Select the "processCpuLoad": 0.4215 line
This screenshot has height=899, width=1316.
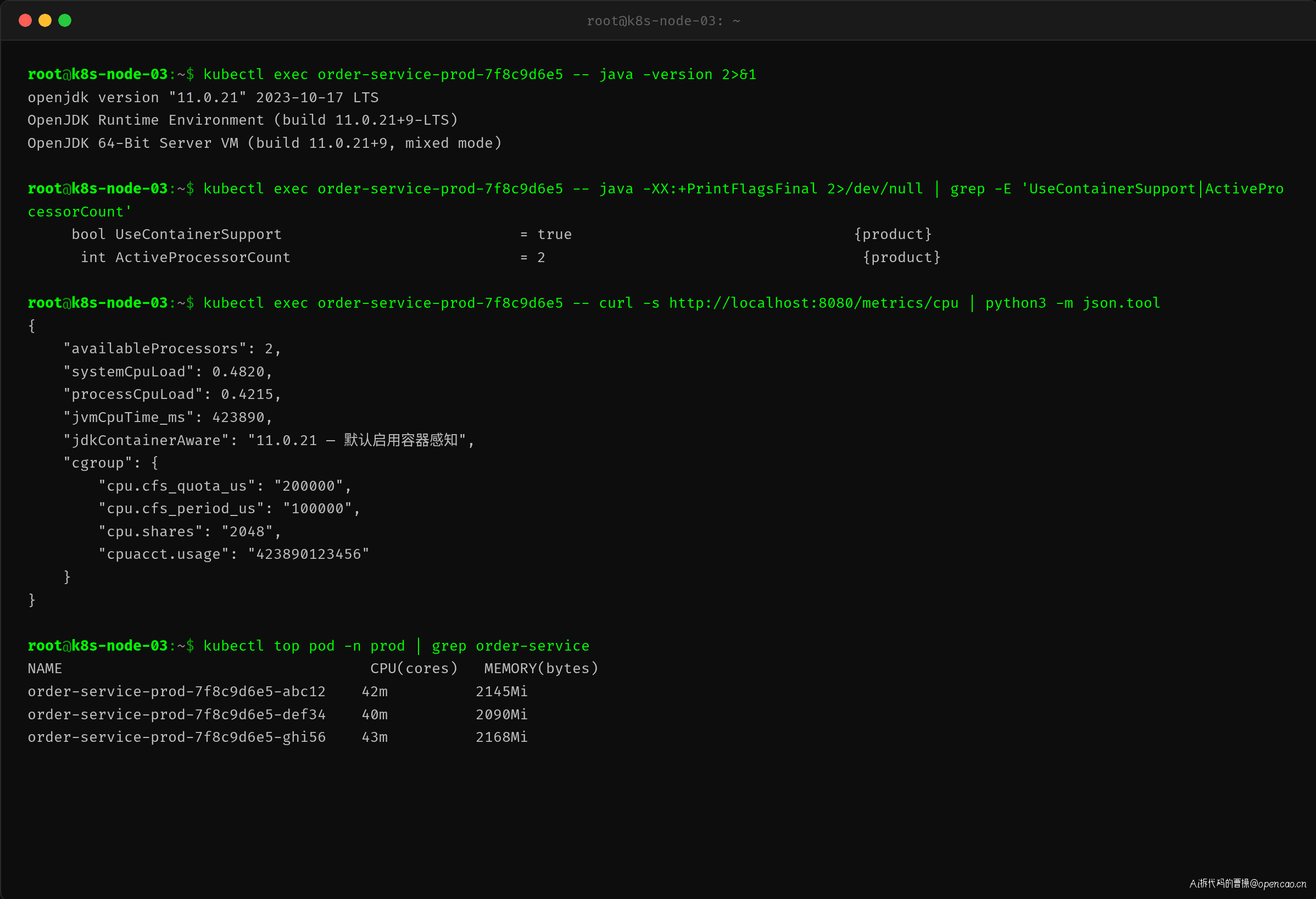[172, 395]
